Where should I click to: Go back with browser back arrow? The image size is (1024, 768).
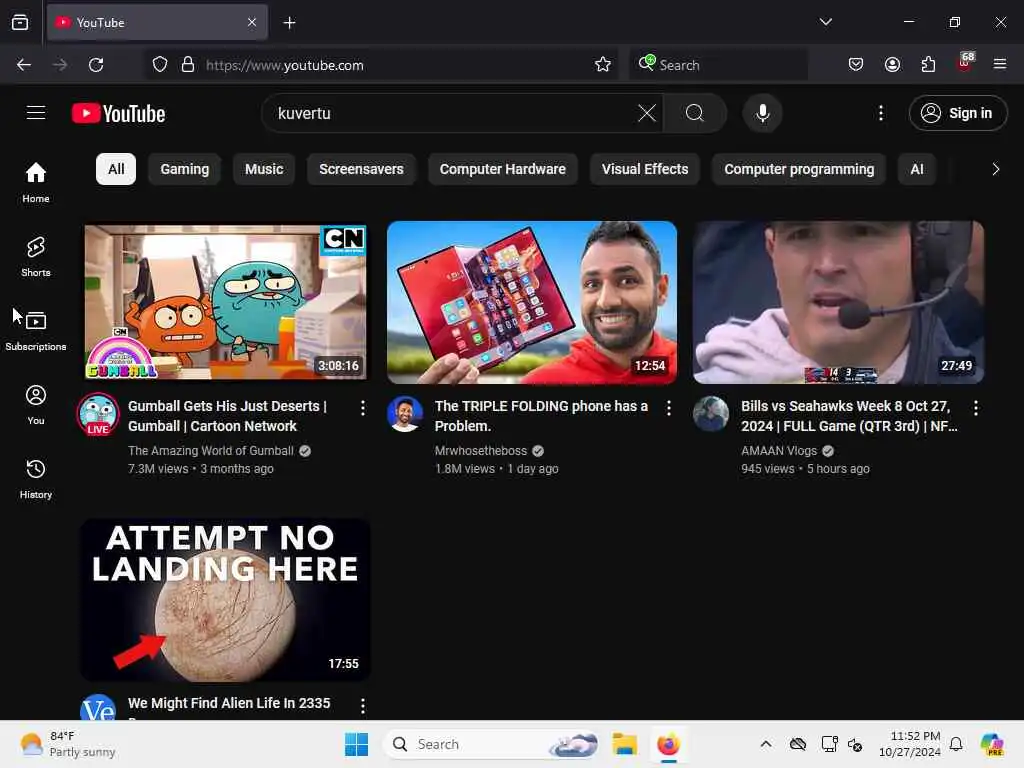point(24,65)
